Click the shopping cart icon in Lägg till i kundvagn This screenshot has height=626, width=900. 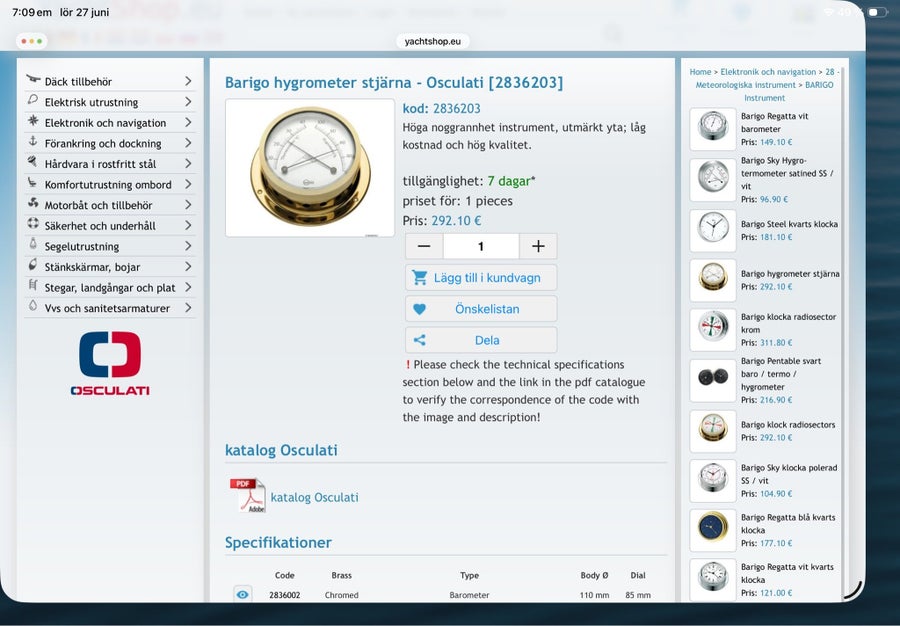point(420,278)
